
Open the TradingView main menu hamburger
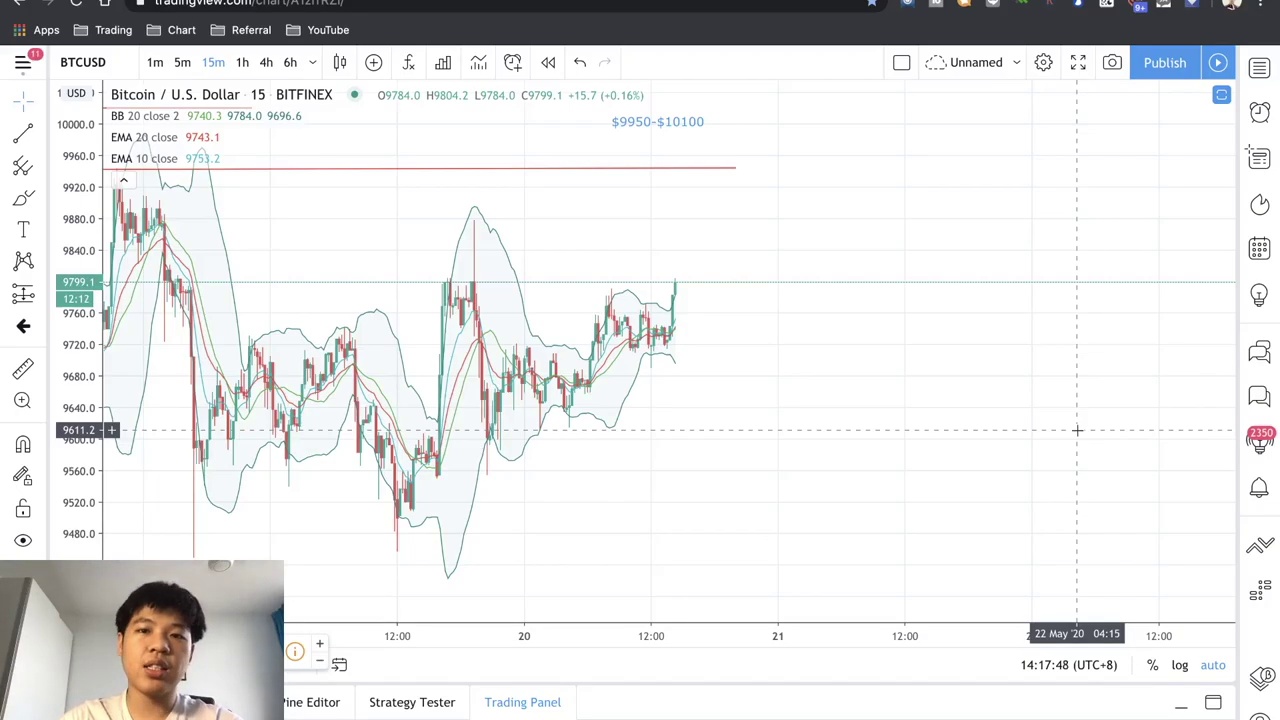[x=23, y=63]
